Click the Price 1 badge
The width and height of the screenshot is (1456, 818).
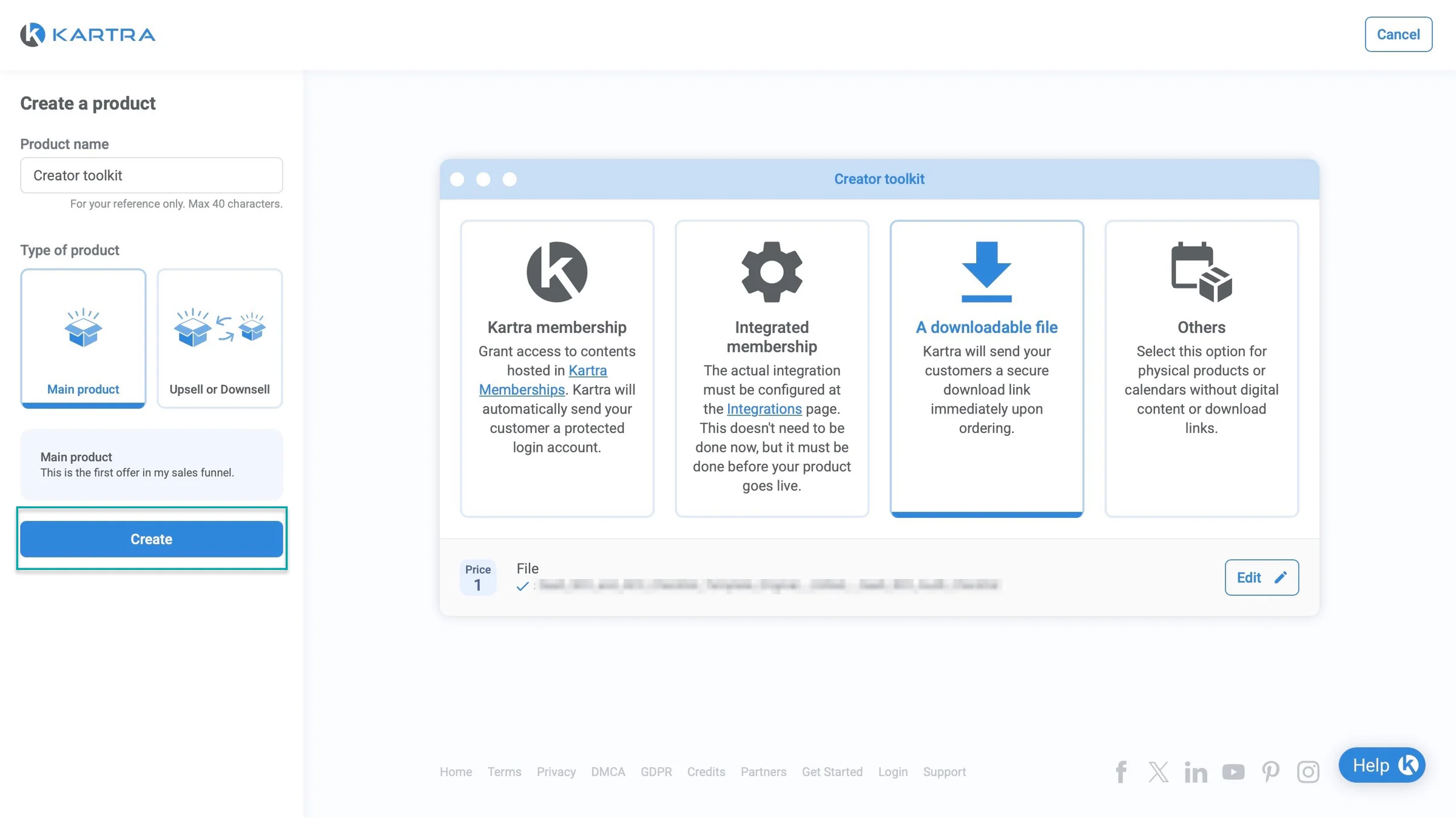pyautogui.click(x=478, y=577)
